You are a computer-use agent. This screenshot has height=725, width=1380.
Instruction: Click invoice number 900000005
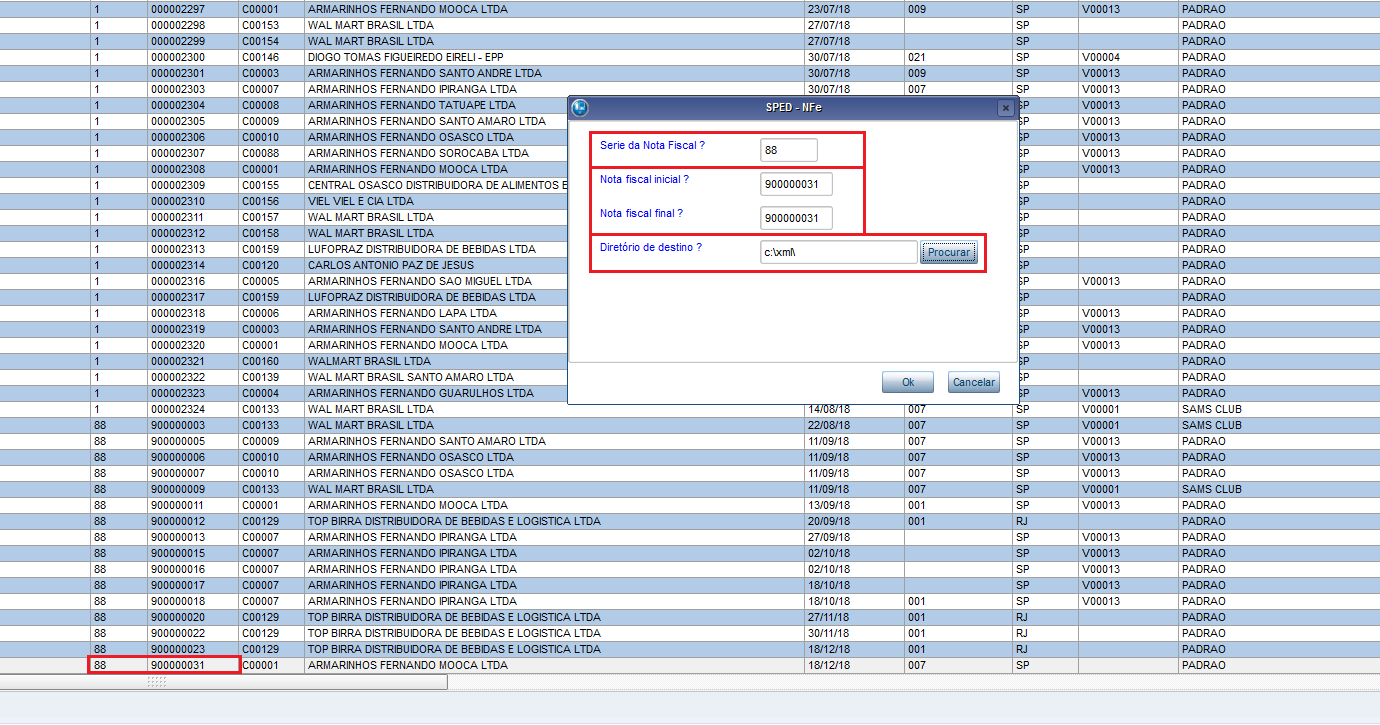(x=177, y=441)
